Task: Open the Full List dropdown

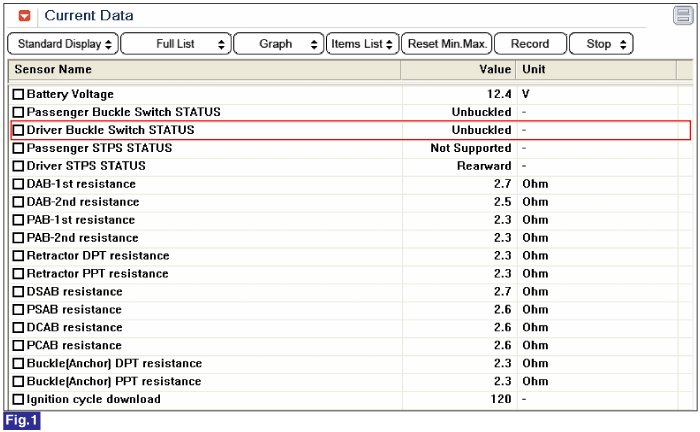Action: pos(175,44)
